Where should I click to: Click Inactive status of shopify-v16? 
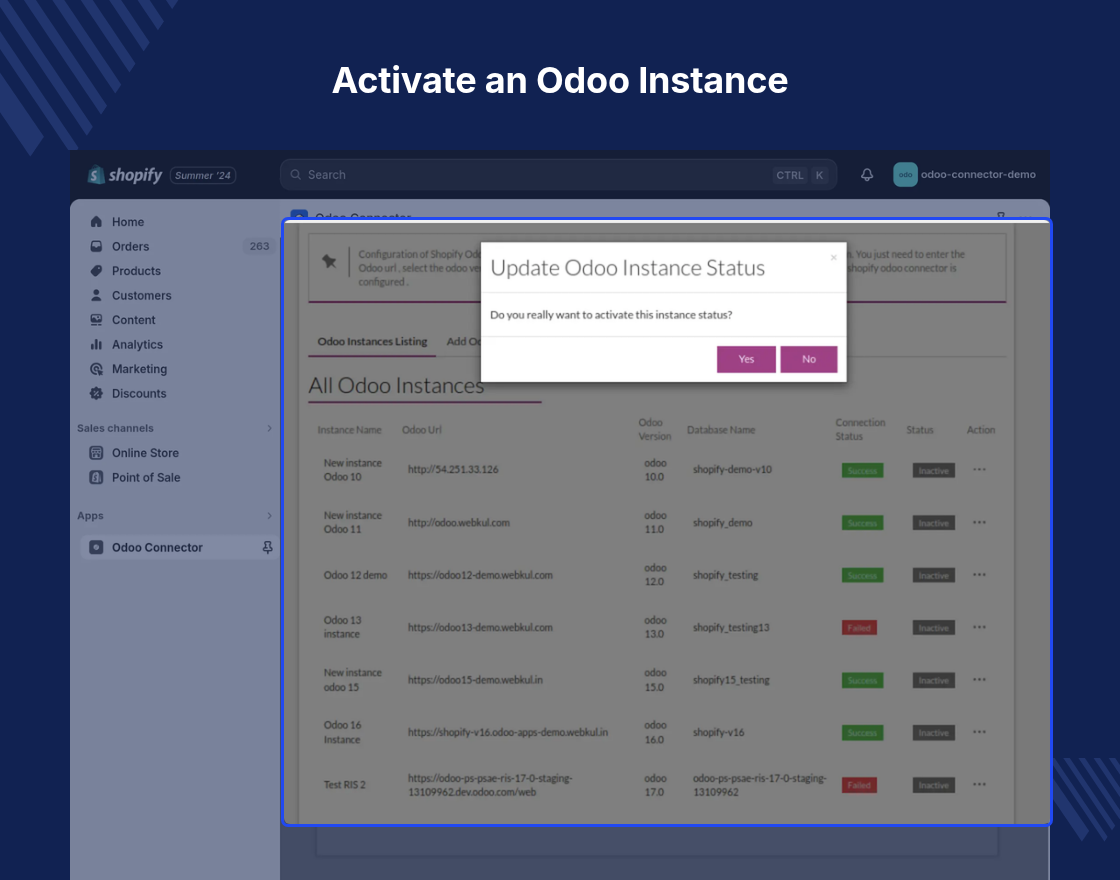(934, 733)
